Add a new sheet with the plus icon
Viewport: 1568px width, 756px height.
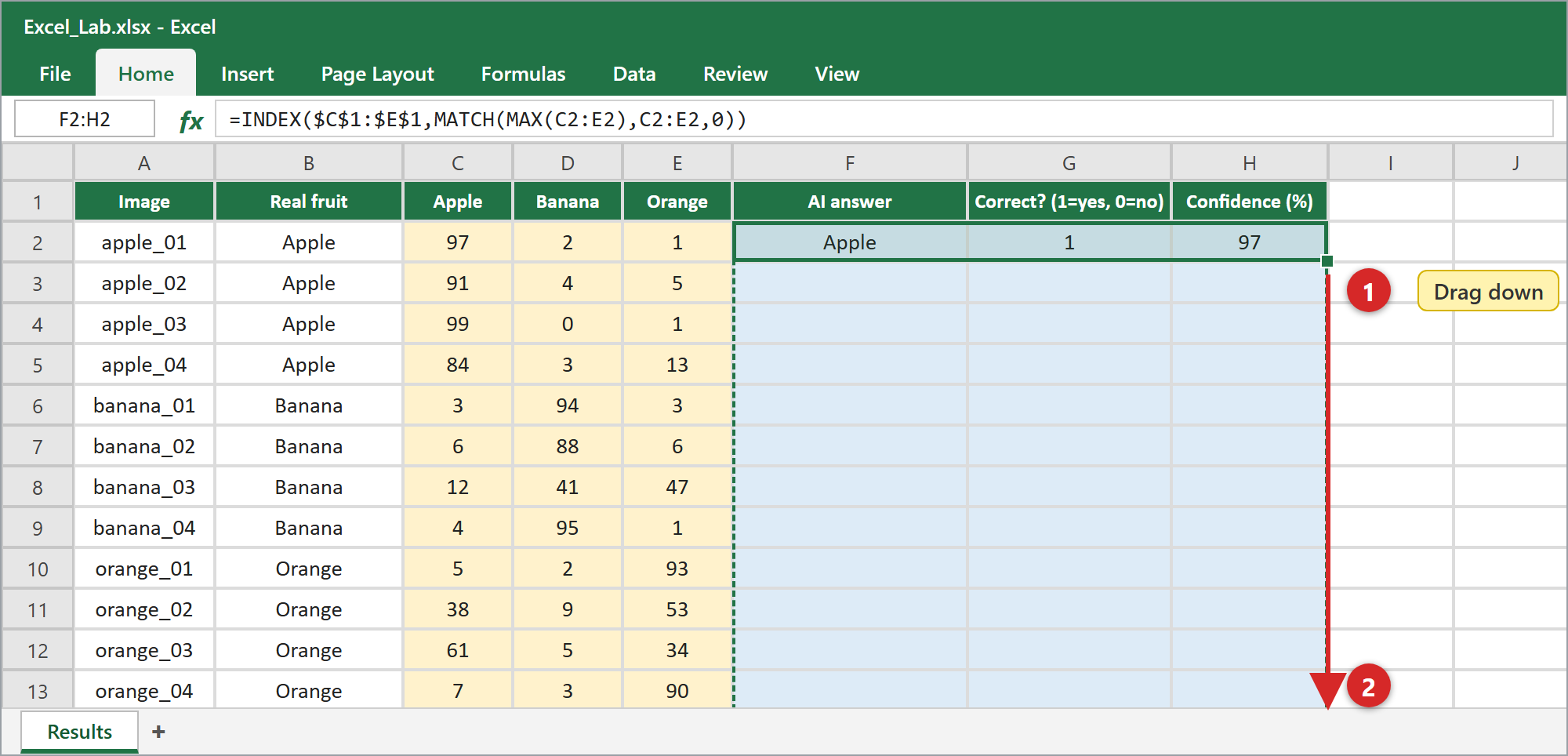point(158,732)
